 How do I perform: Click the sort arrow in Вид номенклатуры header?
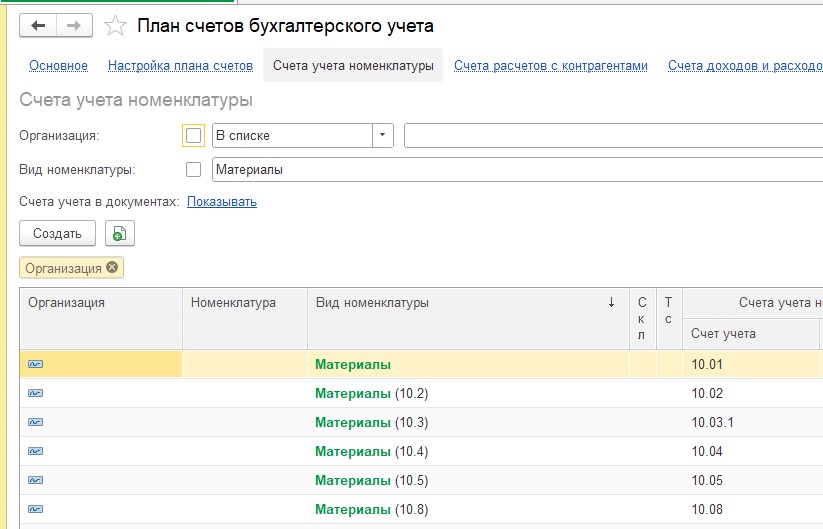point(611,302)
